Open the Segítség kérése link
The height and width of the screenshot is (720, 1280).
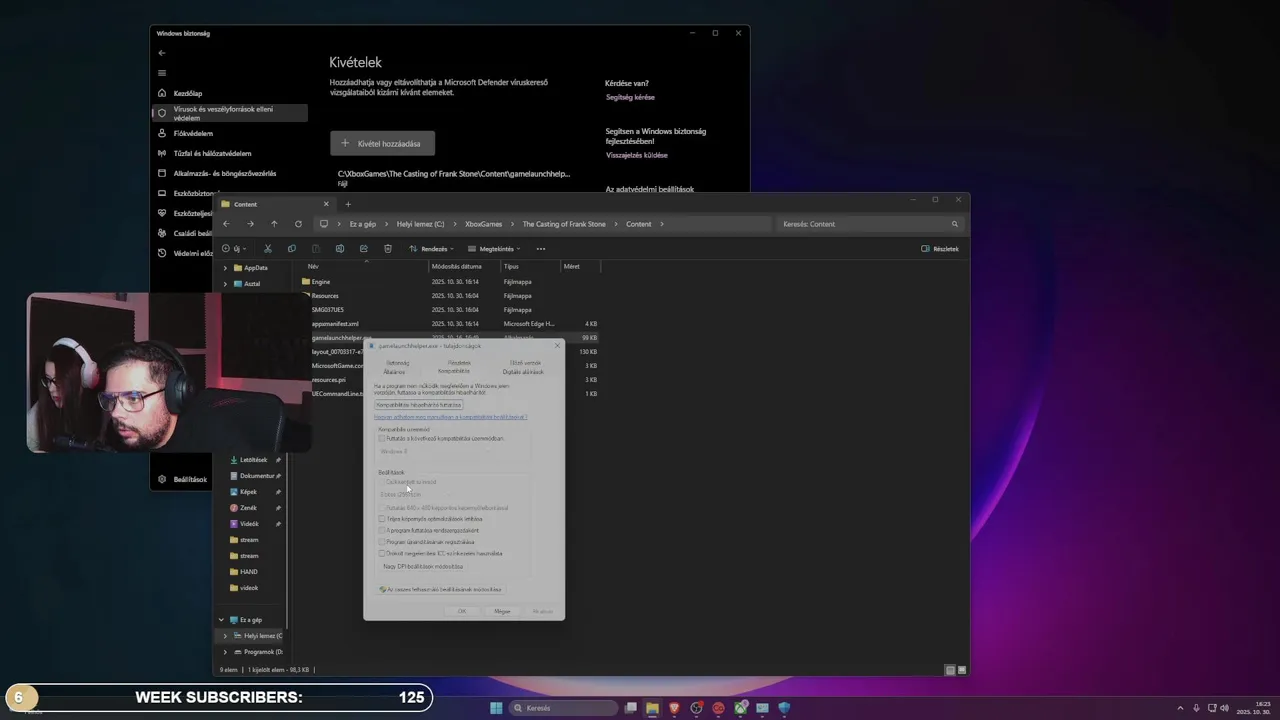pyautogui.click(x=630, y=97)
